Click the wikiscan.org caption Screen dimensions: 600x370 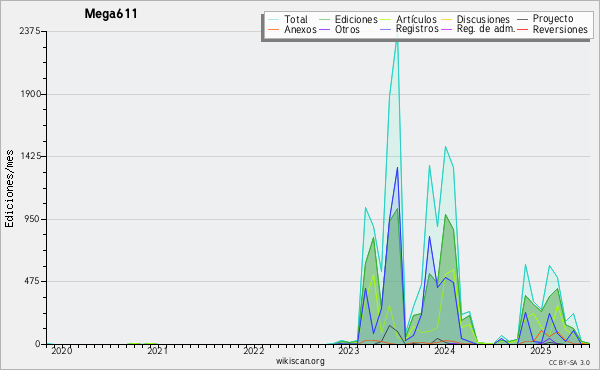click(300, 361)
